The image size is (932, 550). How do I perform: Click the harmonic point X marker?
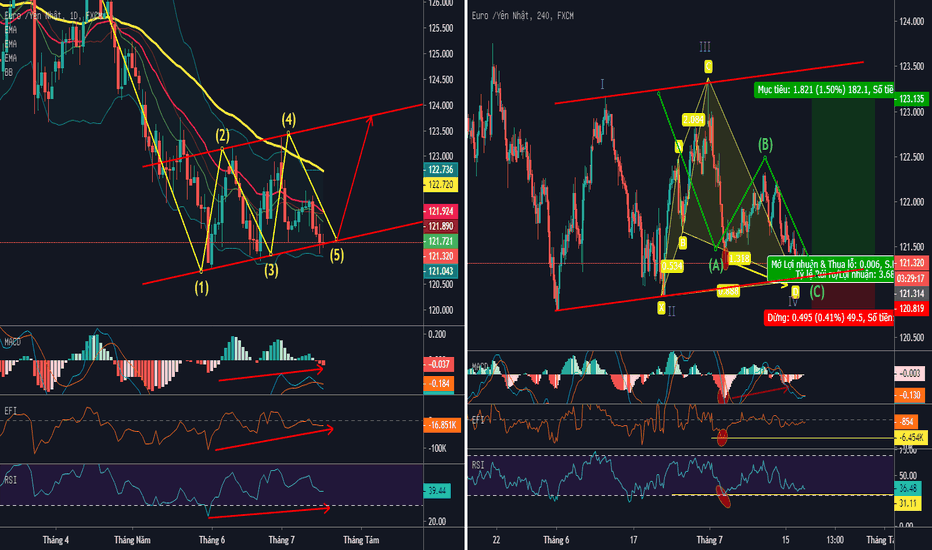tap(661, 307)
